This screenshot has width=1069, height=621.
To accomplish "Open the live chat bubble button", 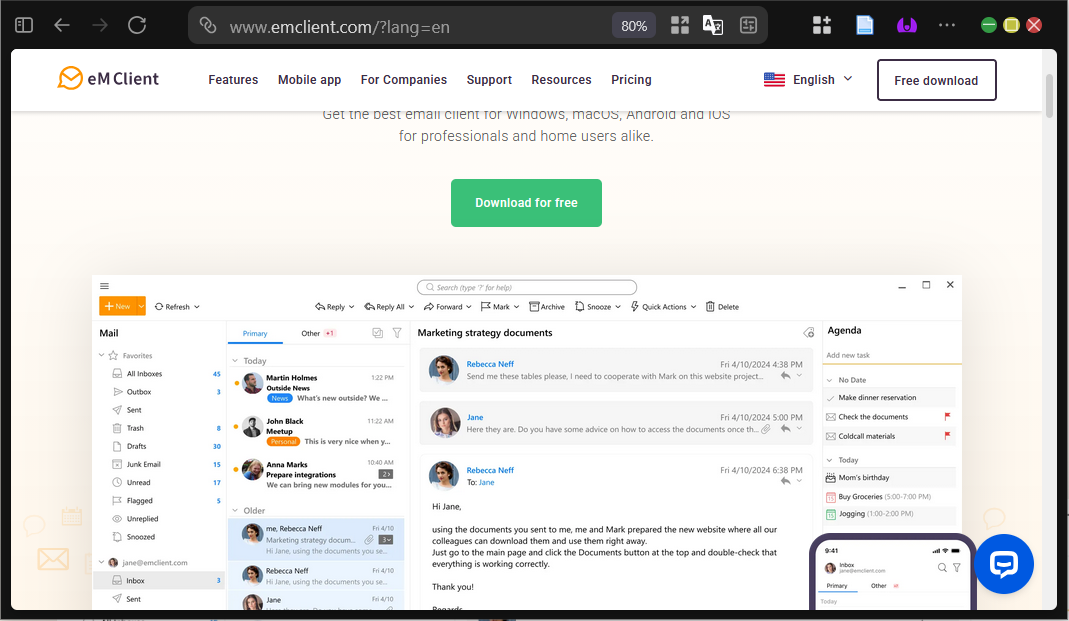I will pyautogui.click(x=1004, y=564).
